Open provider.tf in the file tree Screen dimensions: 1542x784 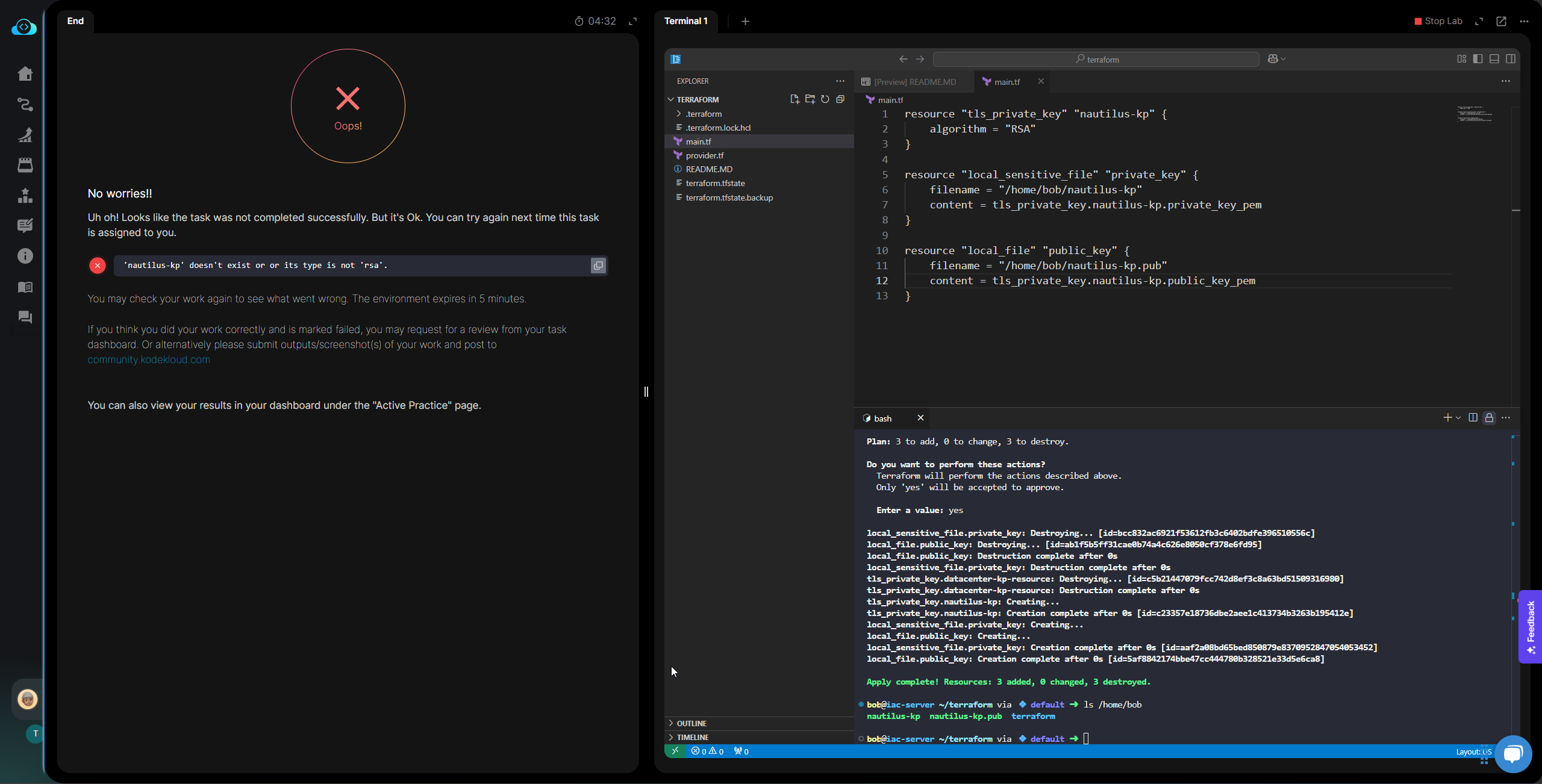[x=704, y=155]
